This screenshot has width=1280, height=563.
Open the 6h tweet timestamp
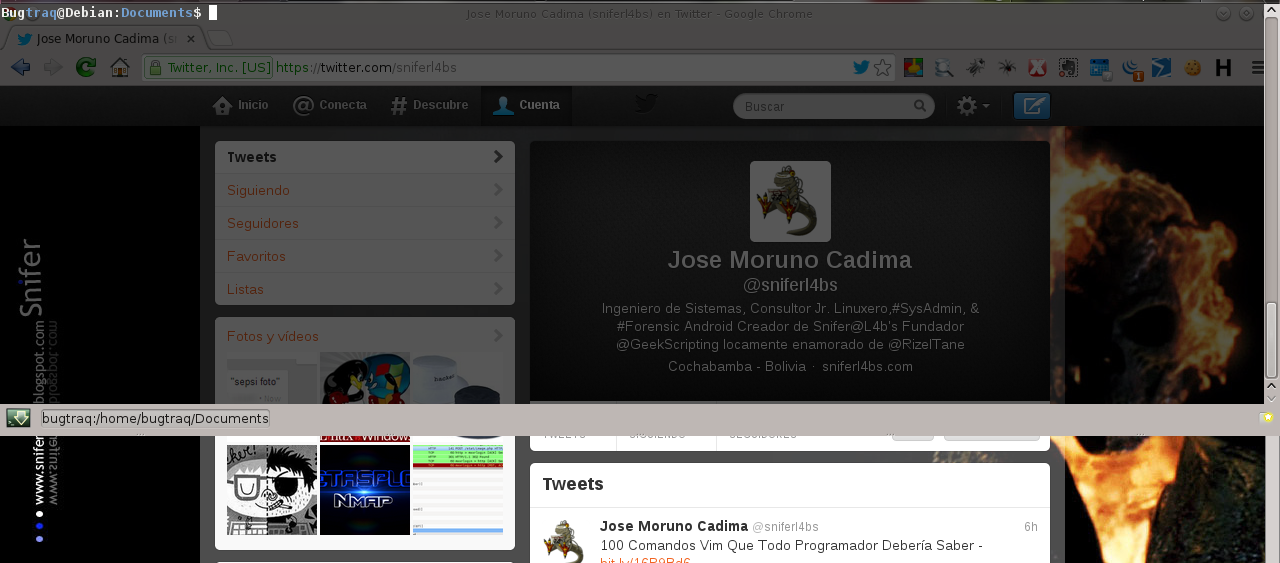pyautogui.click(x=1031, y=527)
